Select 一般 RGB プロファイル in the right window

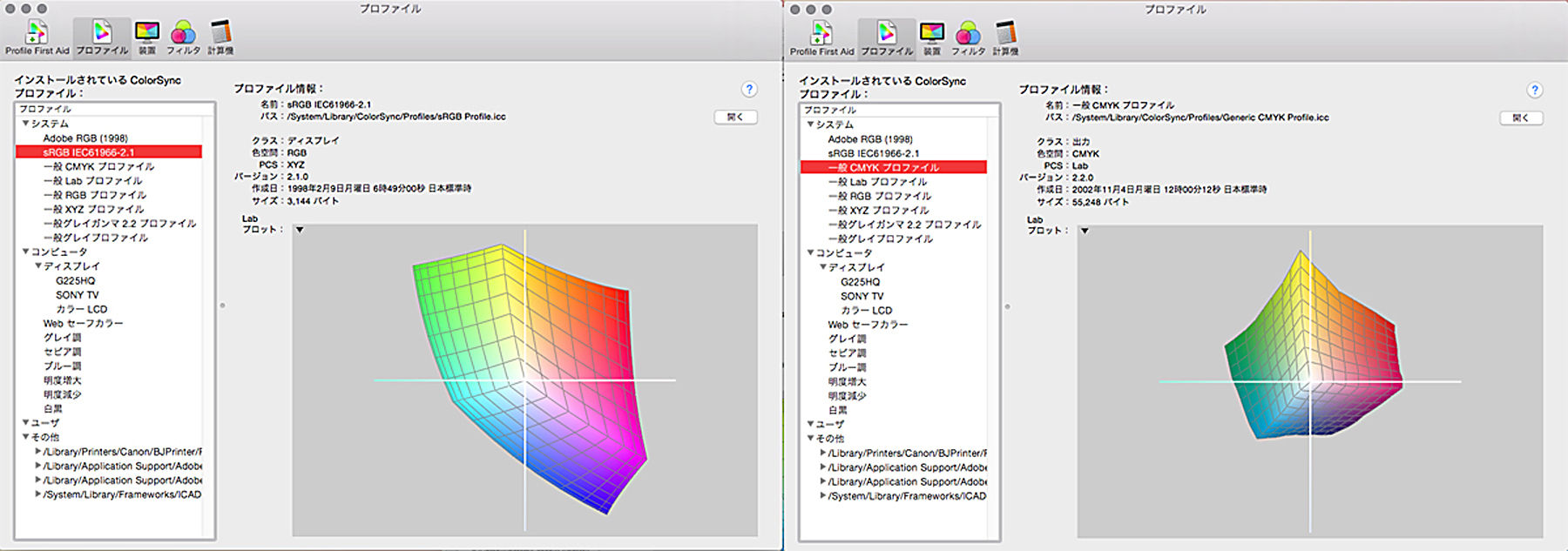coord(879,196)
